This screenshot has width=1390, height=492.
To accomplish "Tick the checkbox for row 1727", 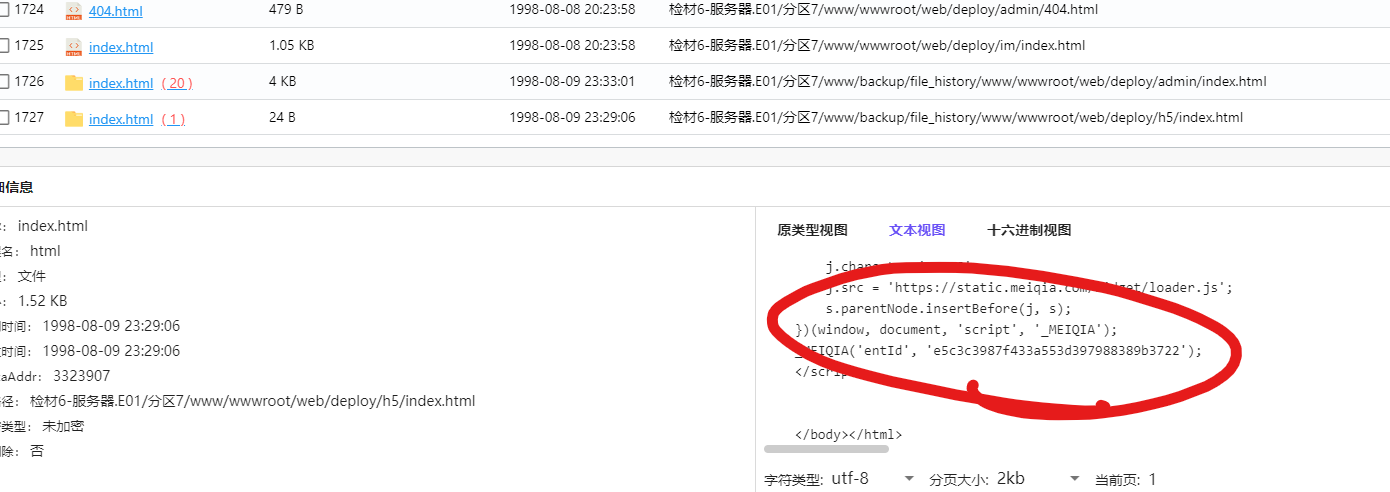I will (x=3, y=118).
